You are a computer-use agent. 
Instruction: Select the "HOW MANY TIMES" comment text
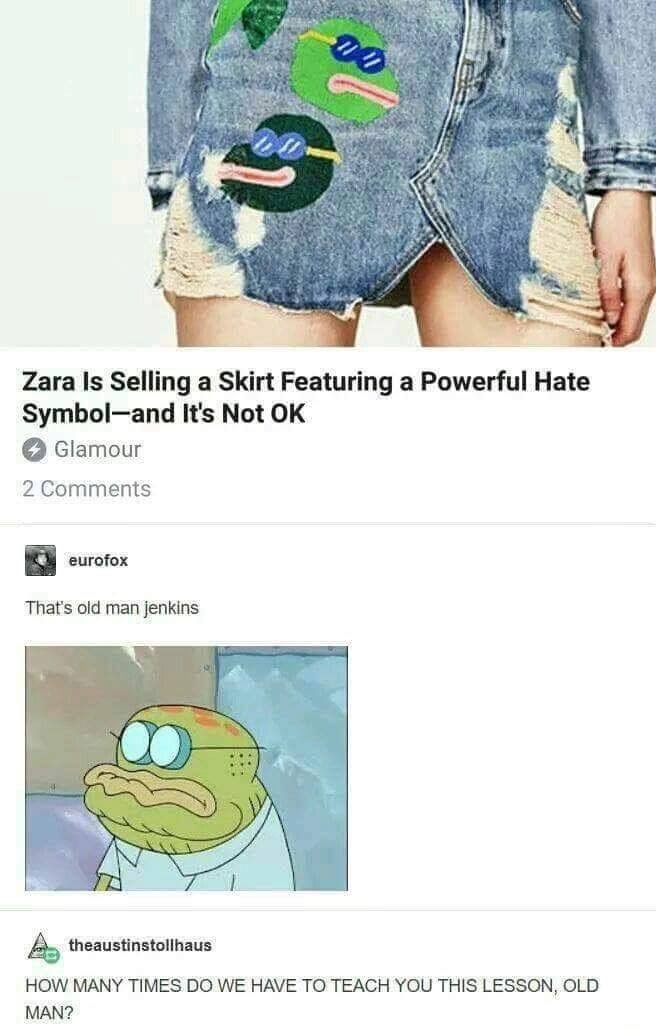(x=312, y=998)
